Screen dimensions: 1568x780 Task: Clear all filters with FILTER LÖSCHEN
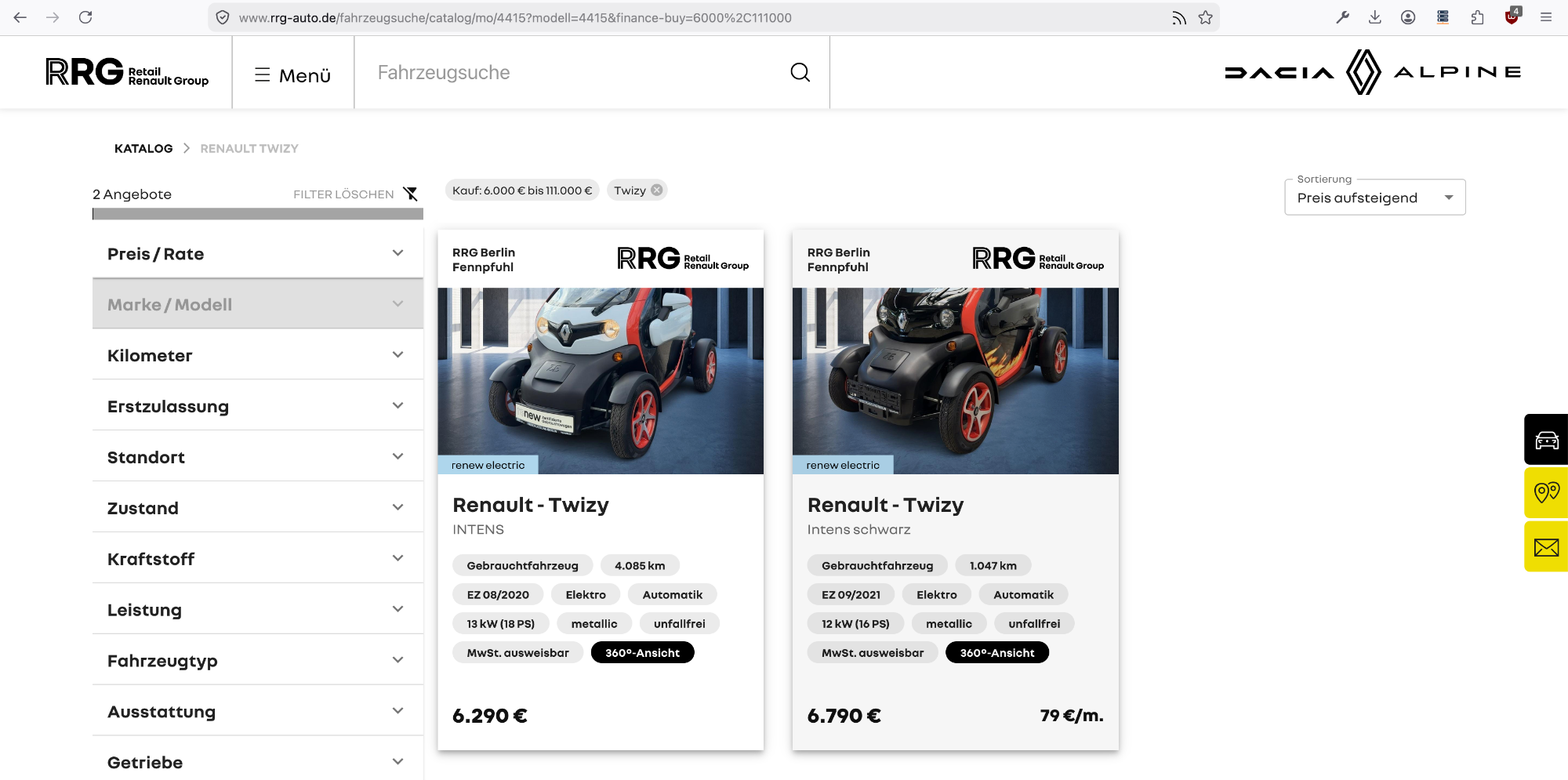(x=355, y=194)
